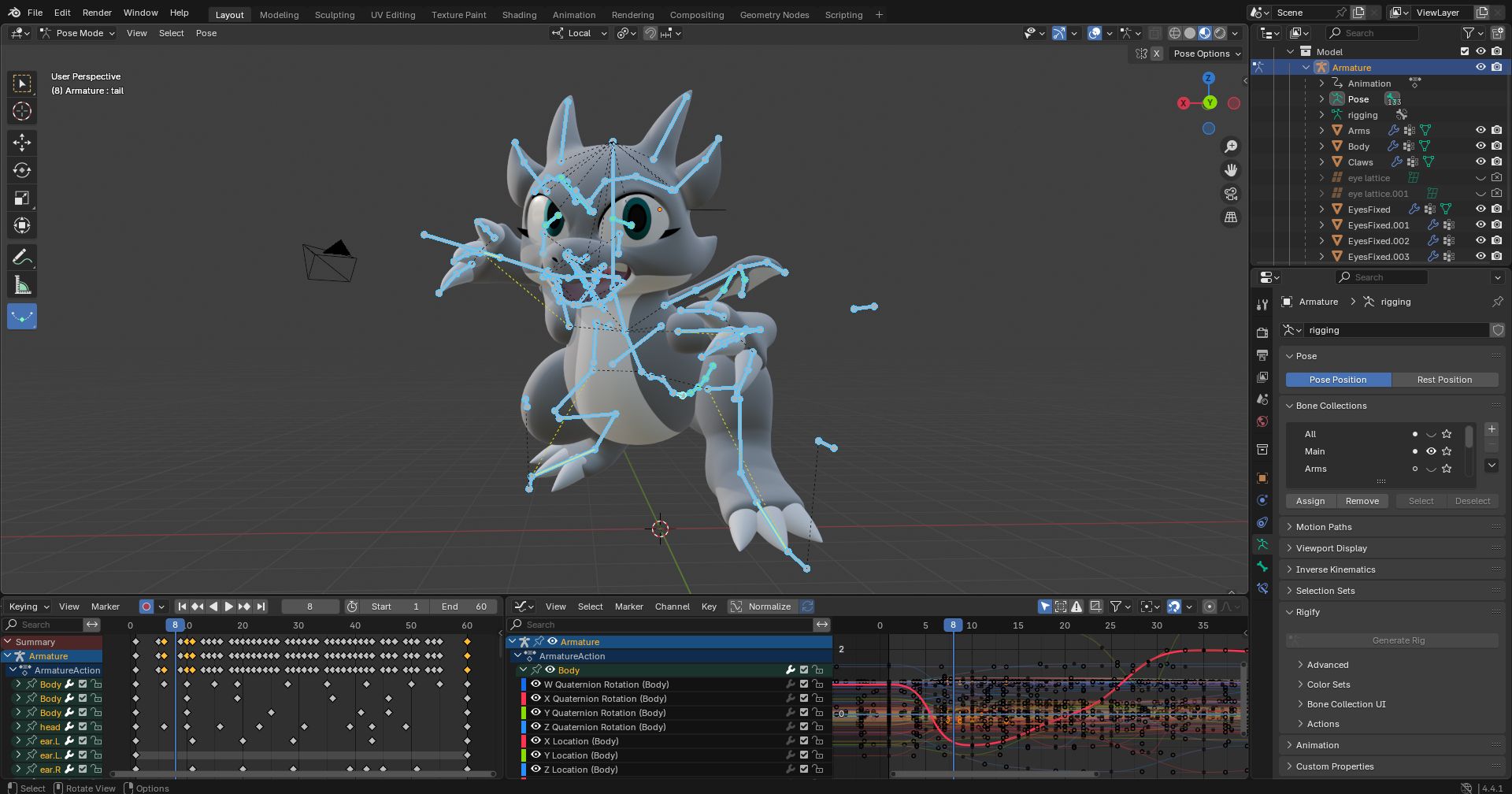The image size is (1512, 794).
Task: Select Rest Position option
Action: pos(1444,380)
